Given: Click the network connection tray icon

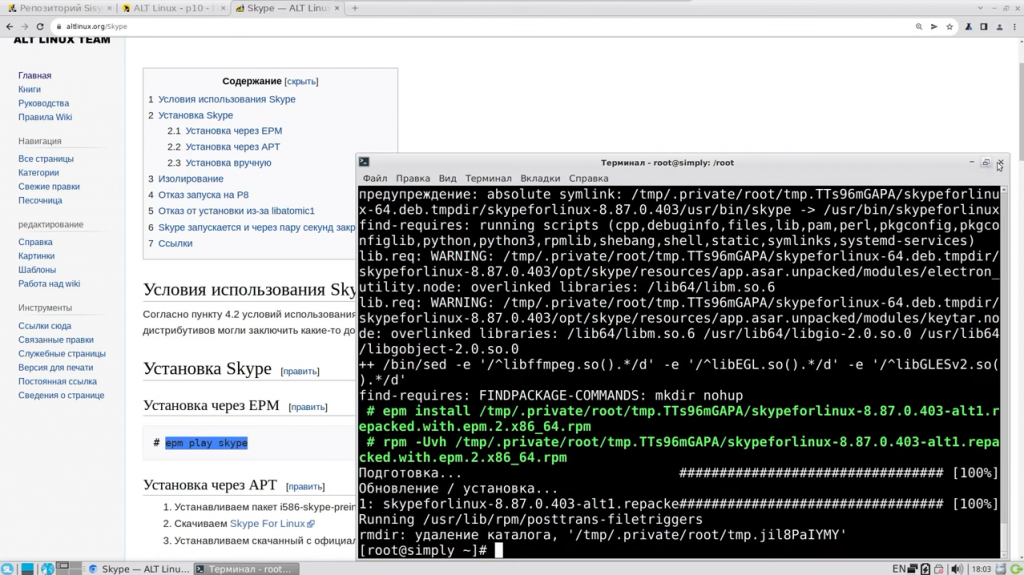Looking at the screenshot, I should pyautogui.click(x=913, y=569).
